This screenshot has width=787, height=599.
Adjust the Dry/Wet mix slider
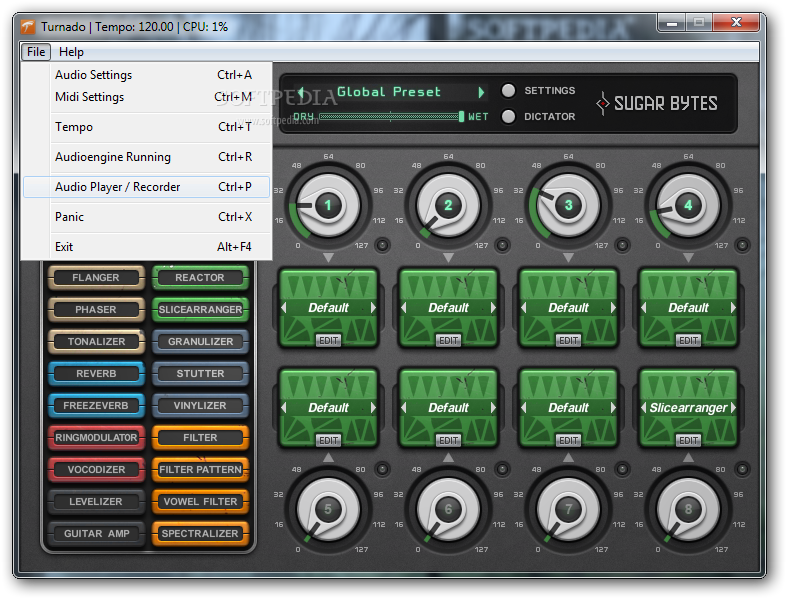(391, 116)
